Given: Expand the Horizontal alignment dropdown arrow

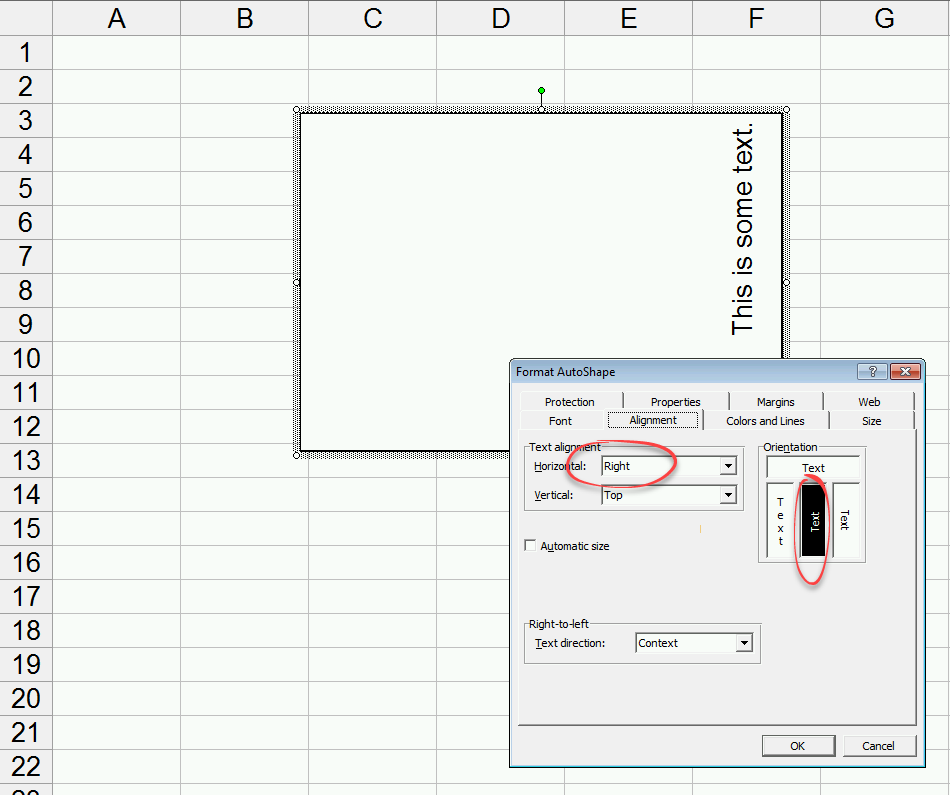Looking at the screenshot, I should pos(728,466).
